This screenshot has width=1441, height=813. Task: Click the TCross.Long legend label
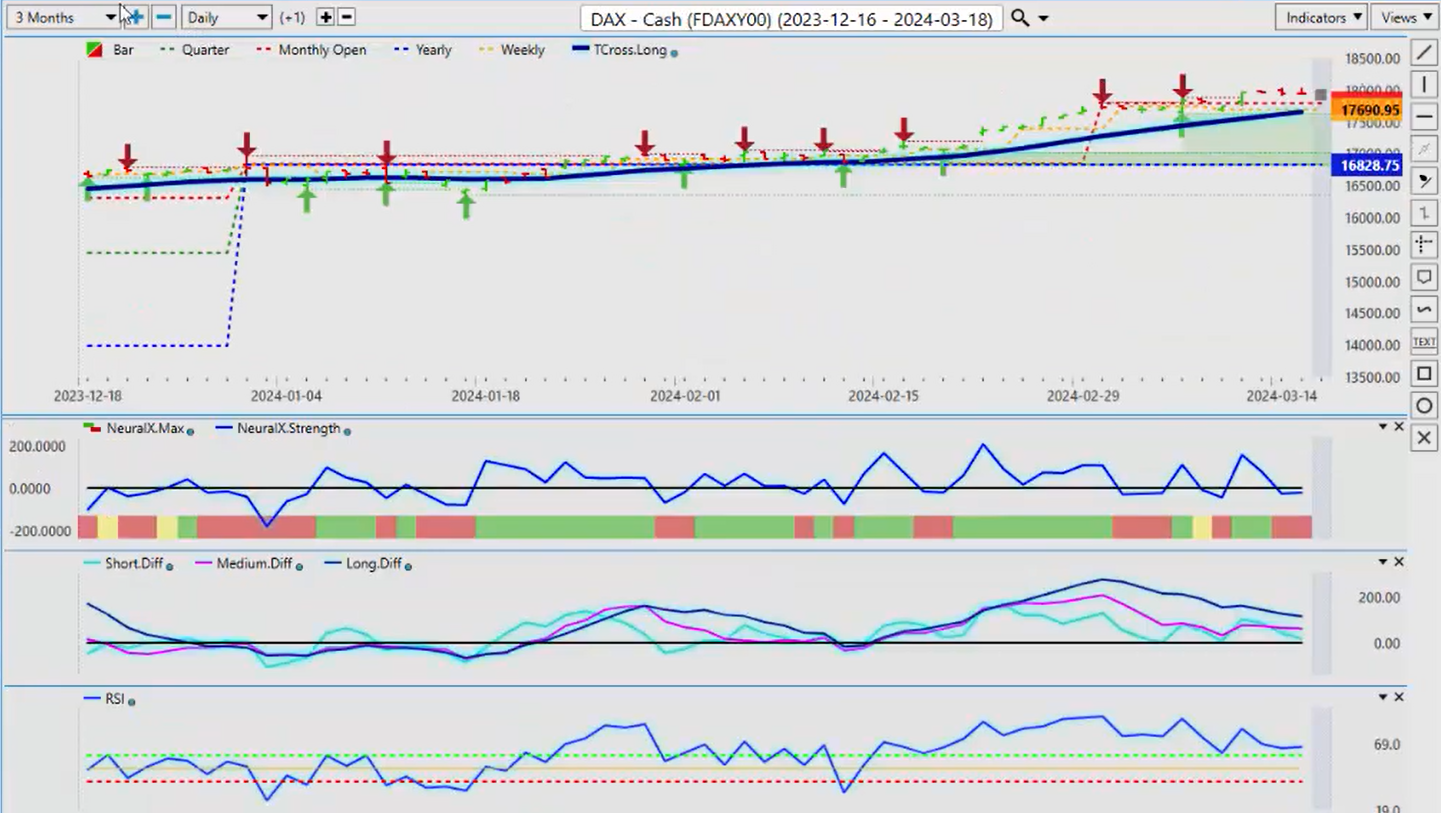click(x=630, y=49)
